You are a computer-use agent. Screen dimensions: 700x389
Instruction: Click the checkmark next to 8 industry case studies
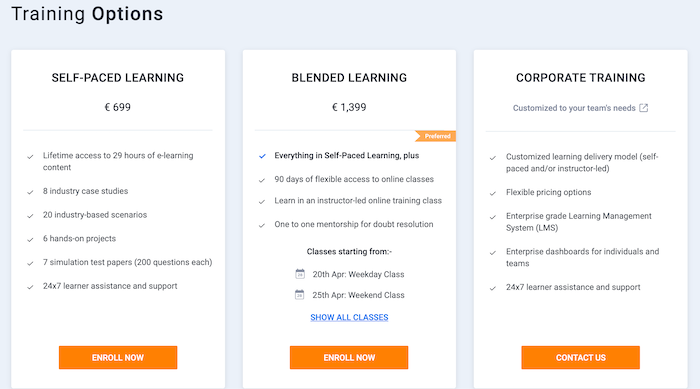coord(30,192)
